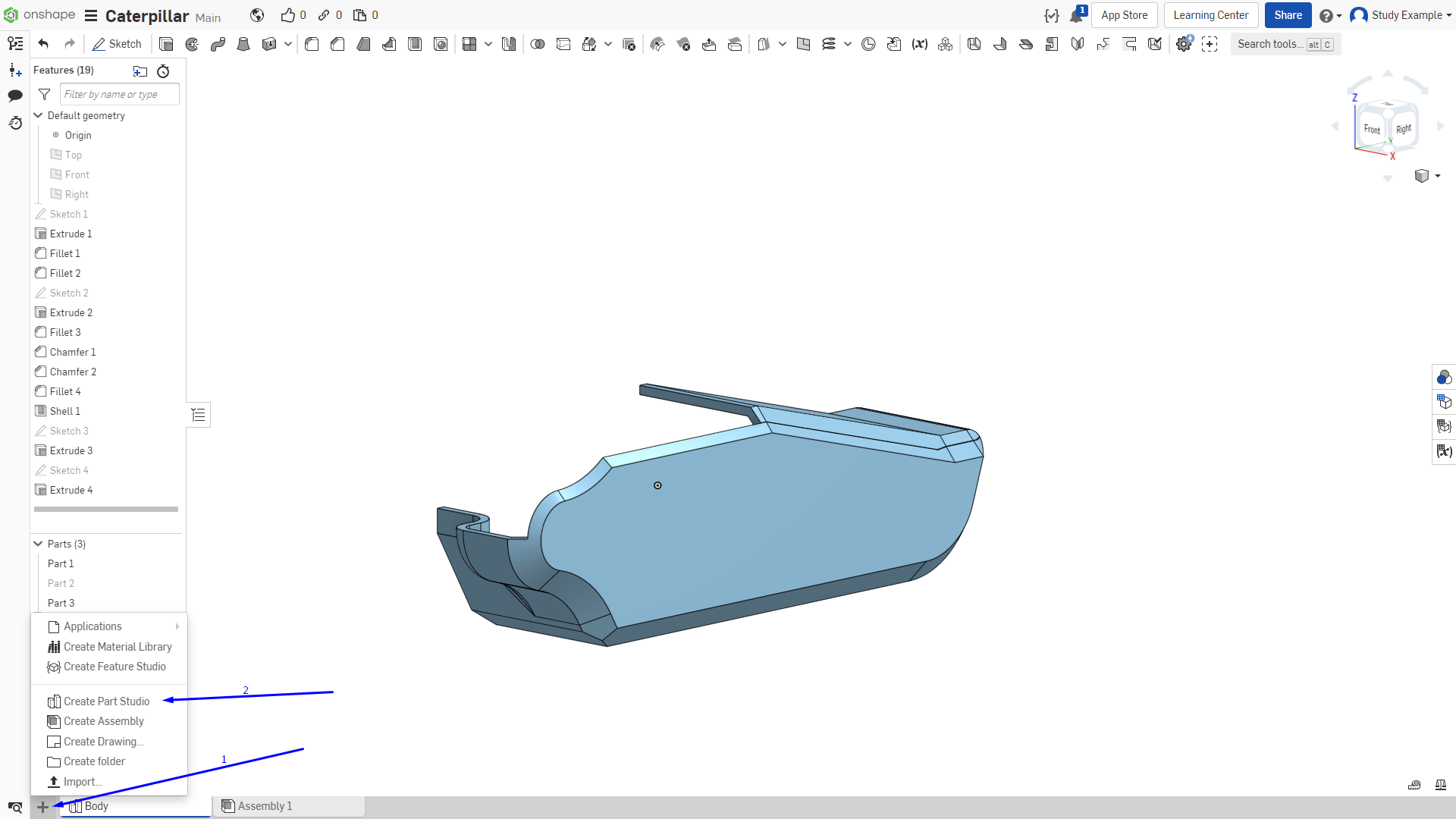
Task: Click the Undo arrow icon
Action: (x=43, y=44)
